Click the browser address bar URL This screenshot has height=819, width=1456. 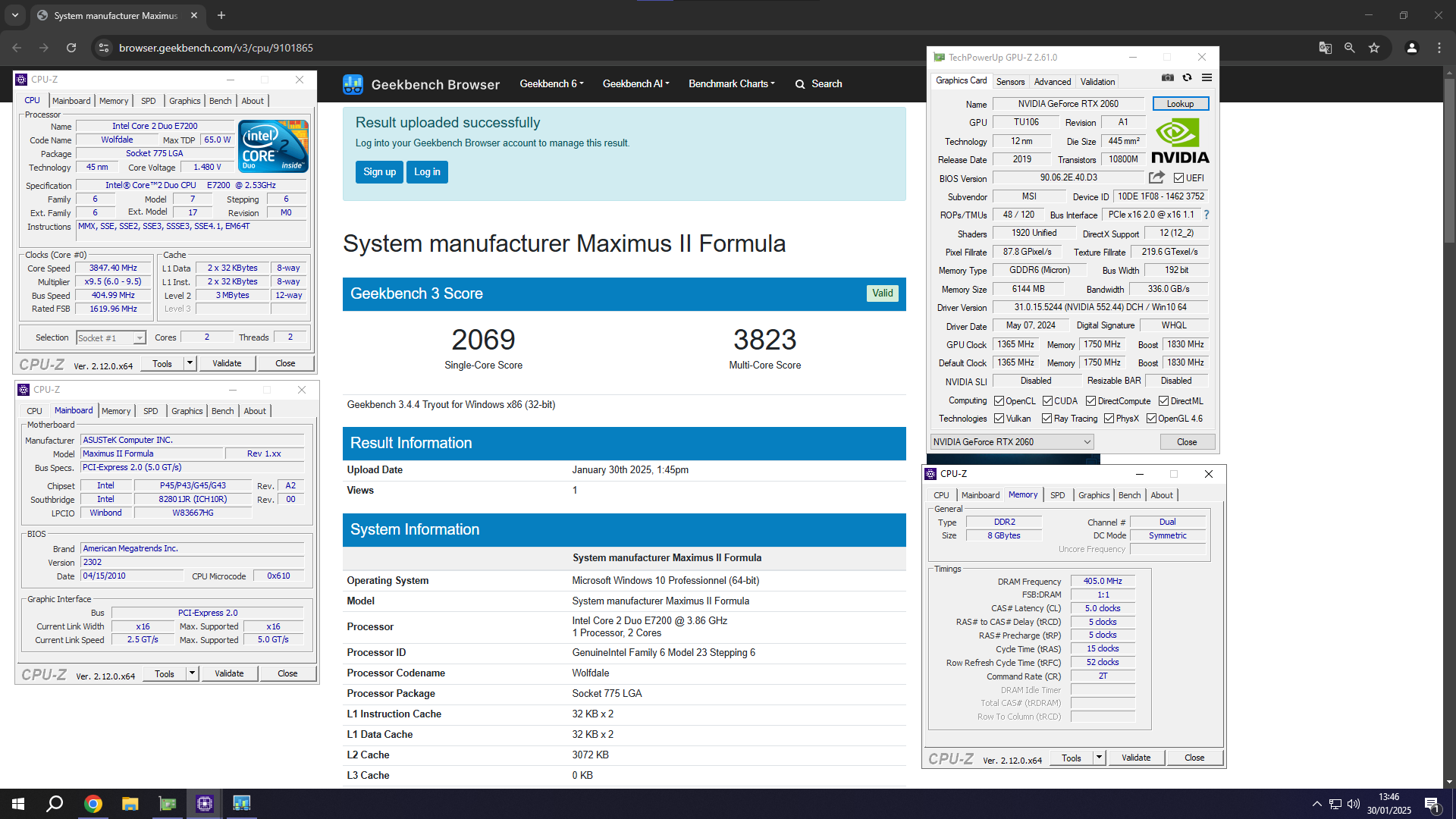[216, 48]
